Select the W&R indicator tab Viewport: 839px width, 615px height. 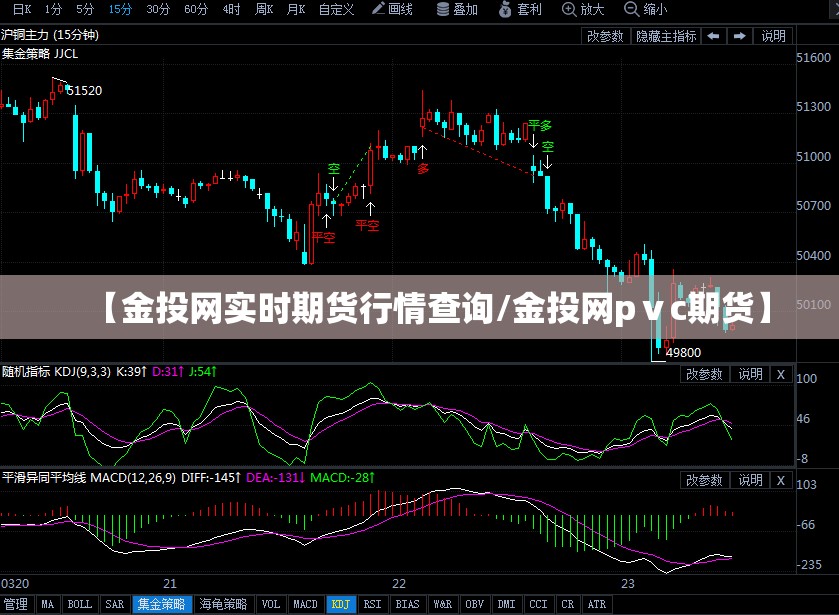point(443,604)
